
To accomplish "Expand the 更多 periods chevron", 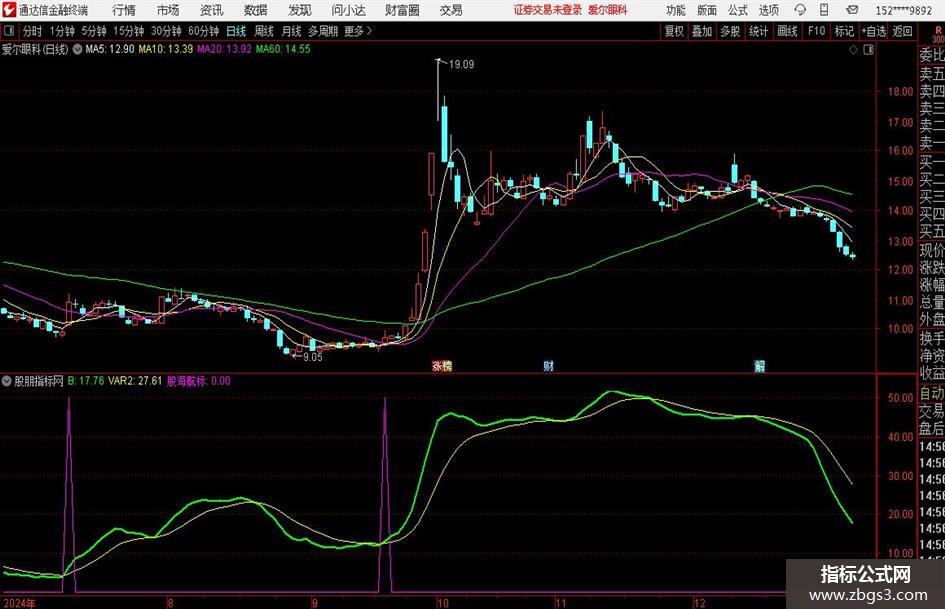I will coord(369,31).
